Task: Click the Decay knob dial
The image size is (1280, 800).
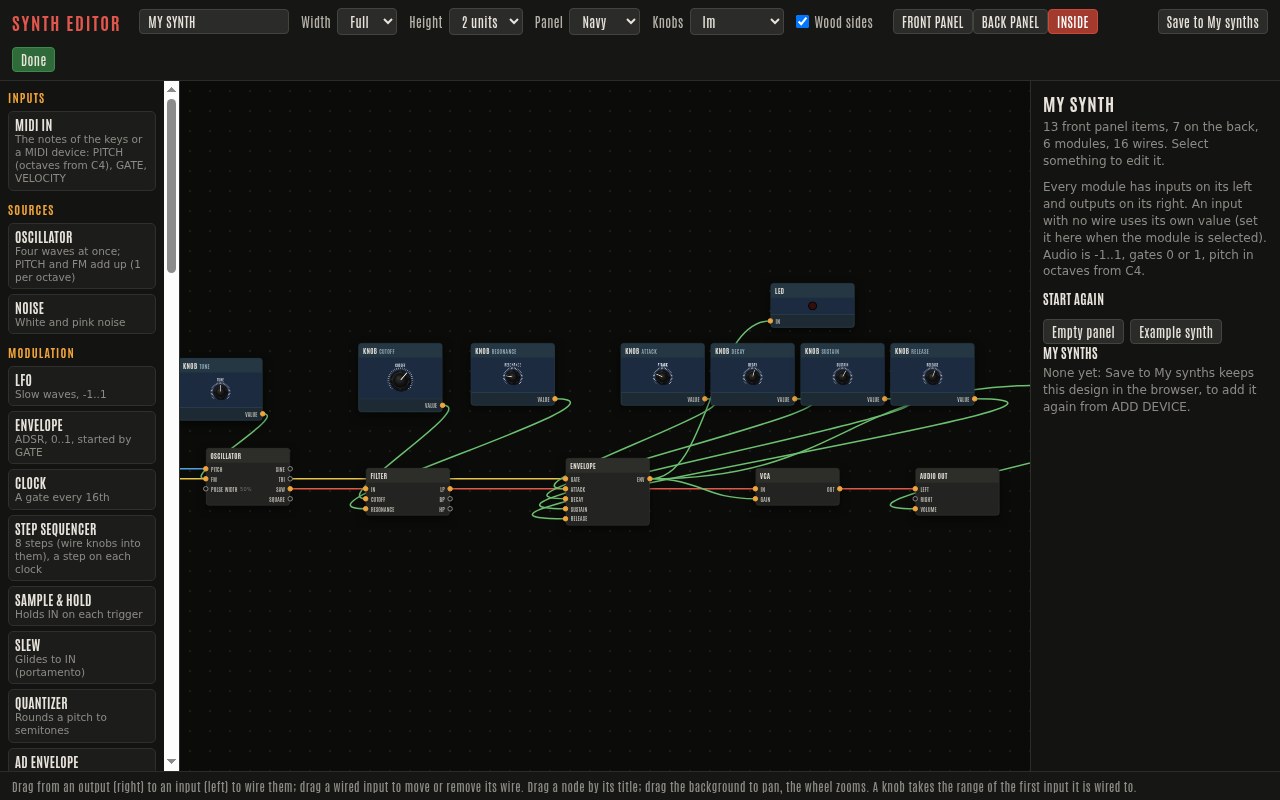Action: tap(753, 377)
